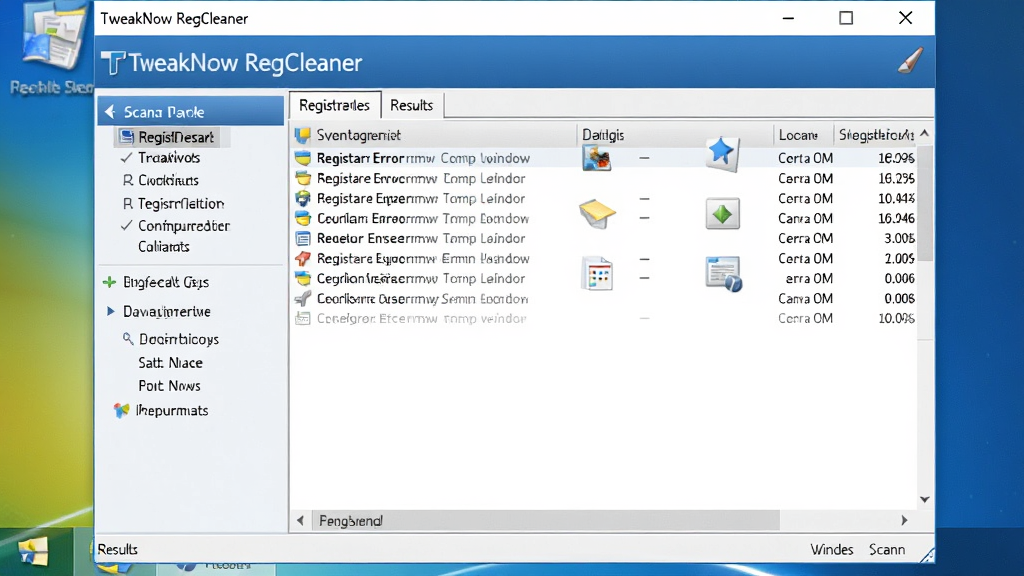Image resolution: width=1024 pixels, height=576 pixels.
Task: Select the Poıt Nows sidebar entry
Action: point(169,385)
